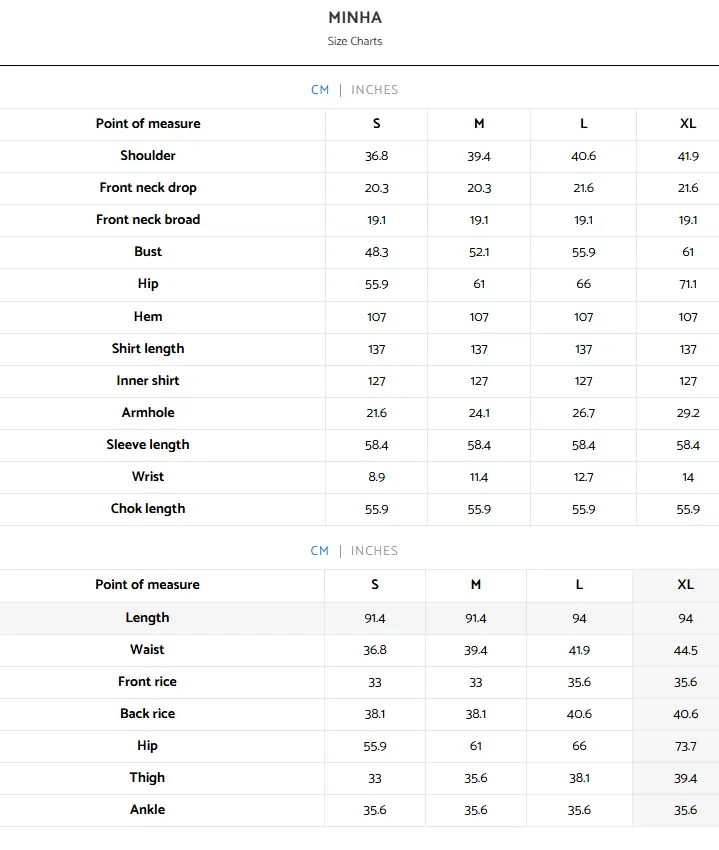Switch the bottom size chart to CM
This screenshot has width=719, height=850.
tap(320, 550)
